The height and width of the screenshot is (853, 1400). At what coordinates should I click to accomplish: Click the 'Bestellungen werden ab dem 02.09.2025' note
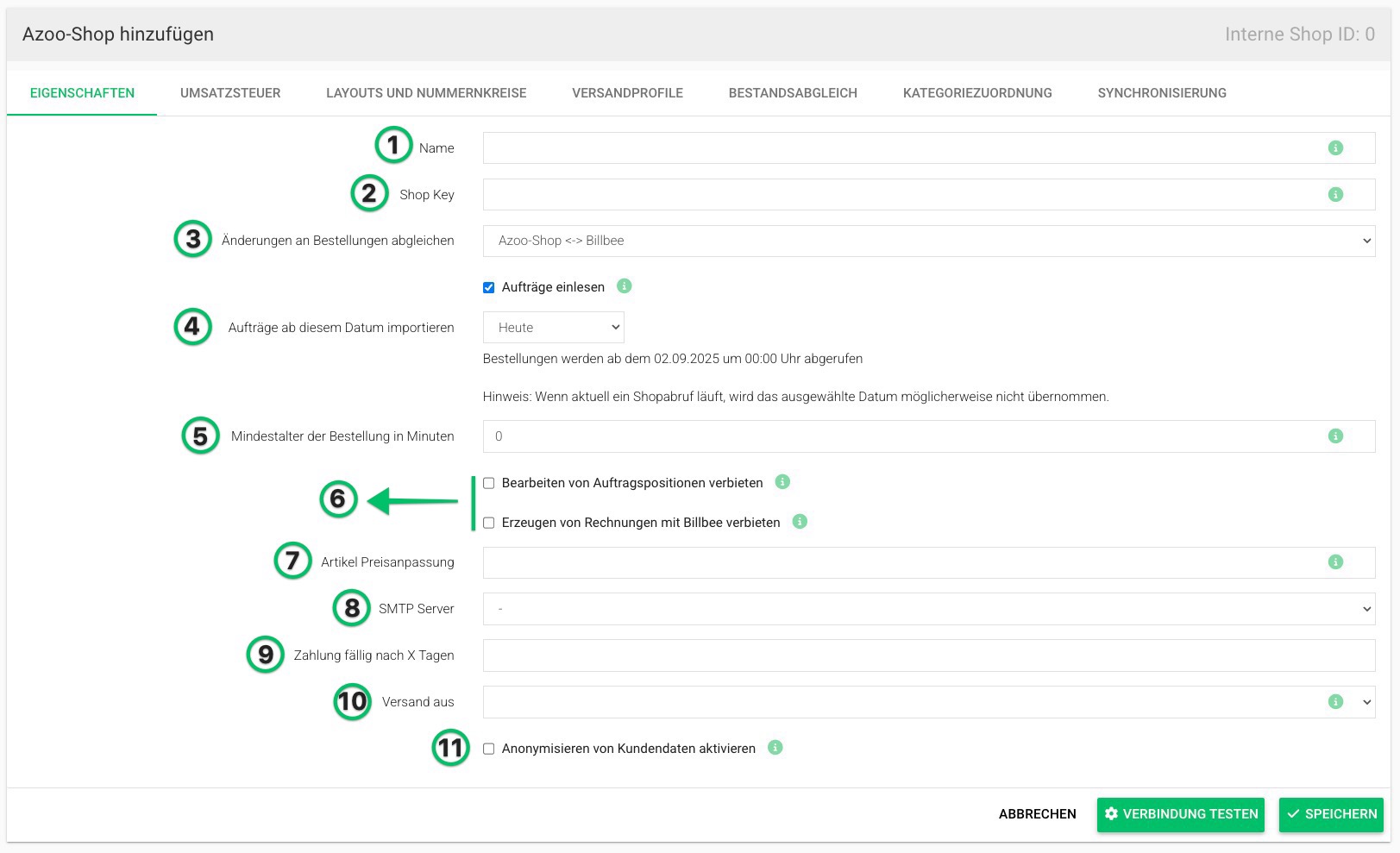673,359
